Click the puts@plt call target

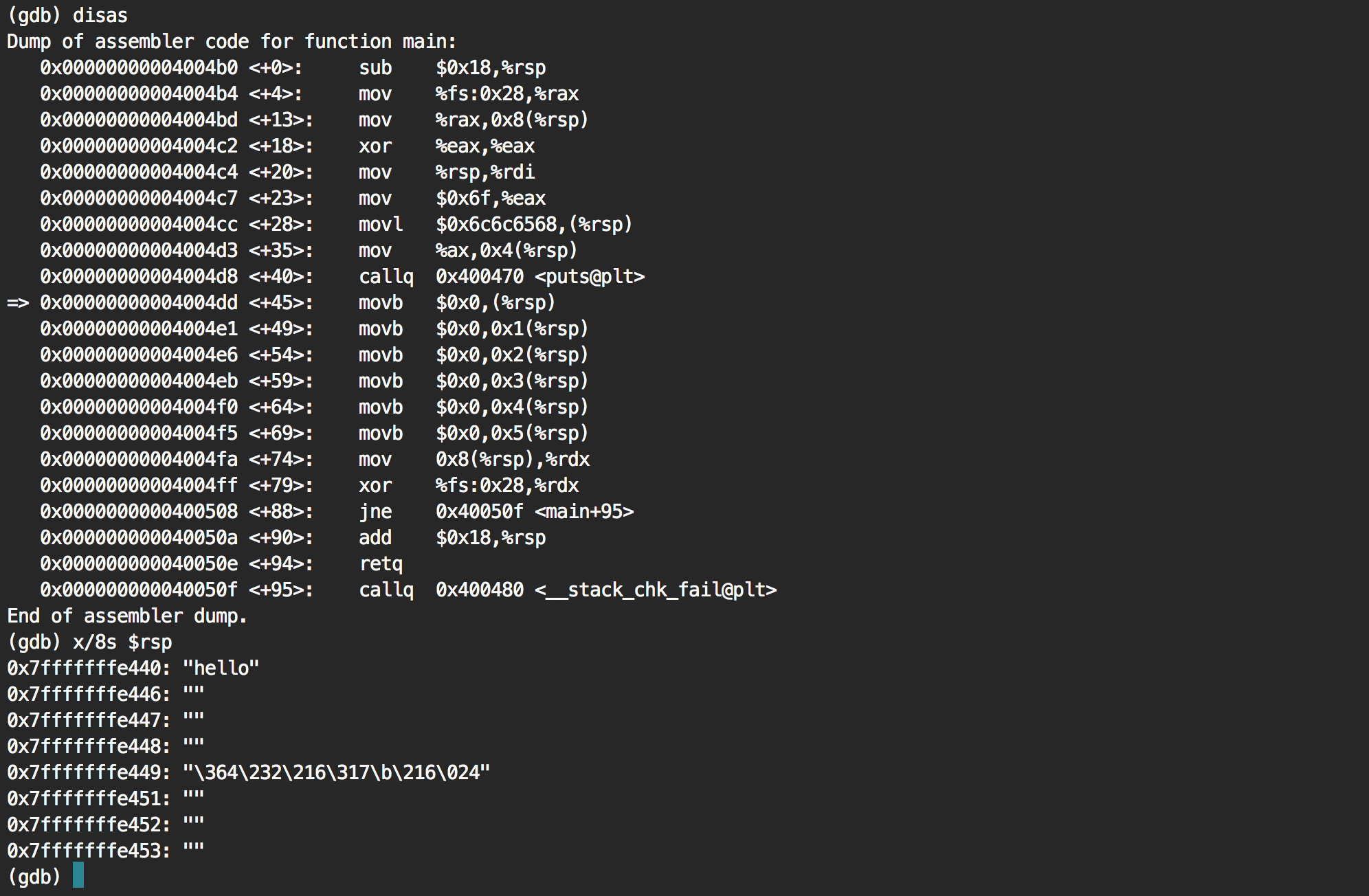tap(590, 277)
